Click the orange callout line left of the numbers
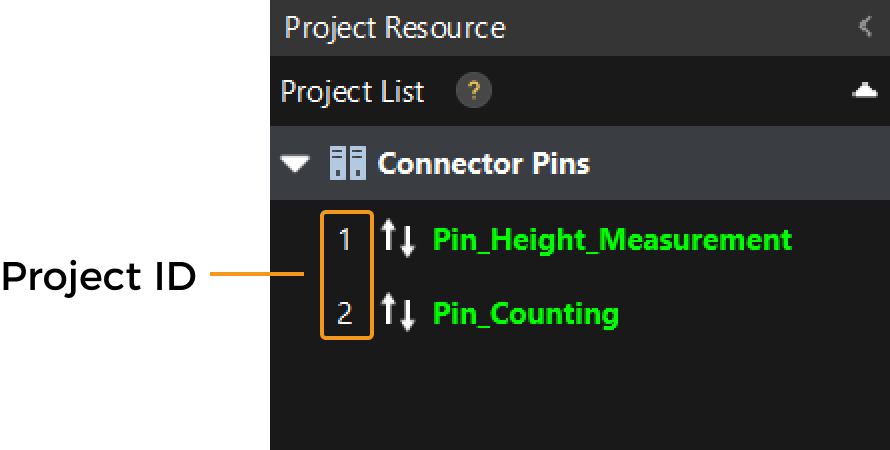Image resolution: width=890 pixels, height=450 pixels. click(257, 272)
